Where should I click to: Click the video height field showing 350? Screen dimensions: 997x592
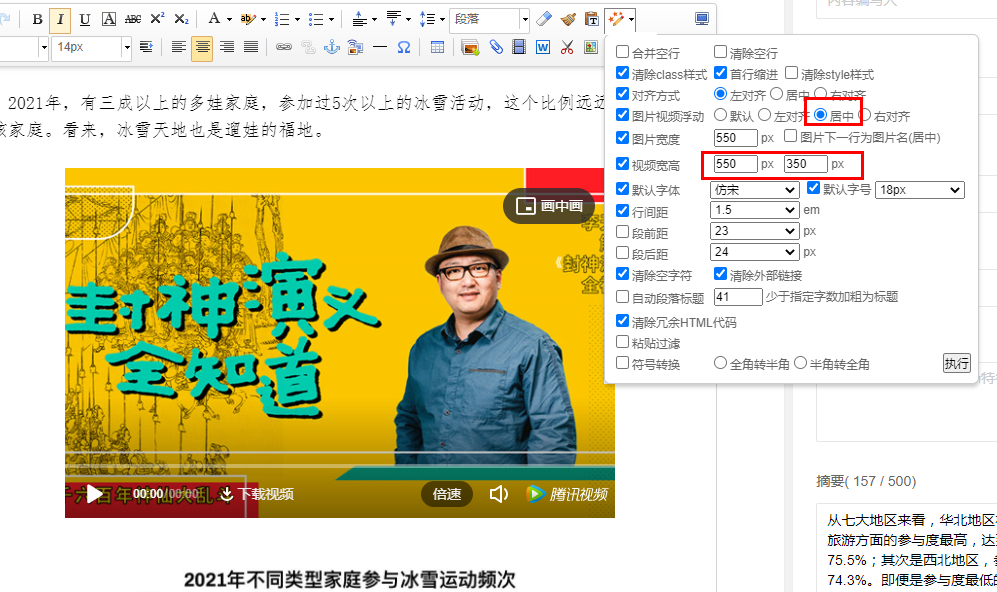click(x=806, y=164)
